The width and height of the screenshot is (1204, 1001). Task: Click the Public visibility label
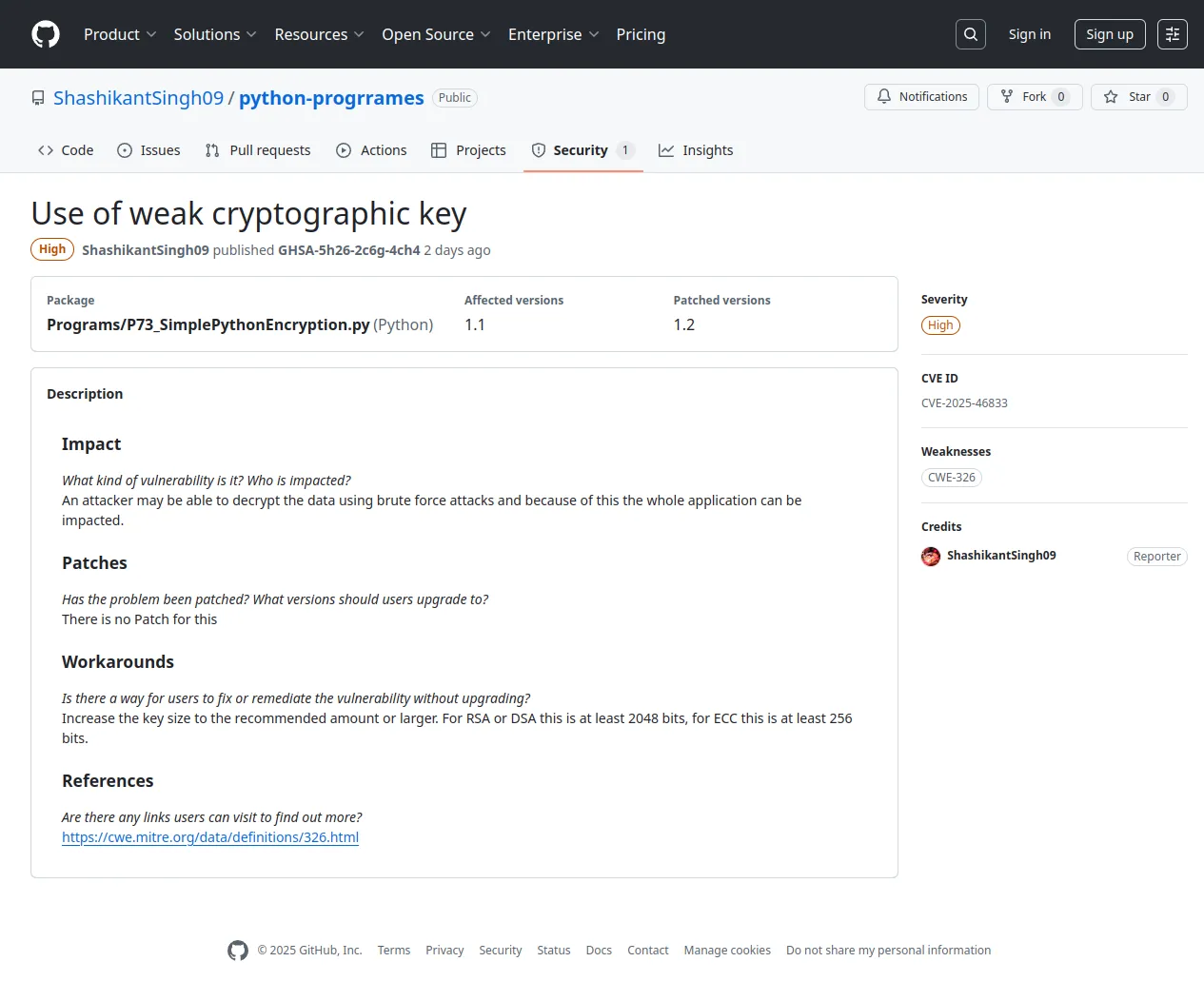[x=455, y=98]
